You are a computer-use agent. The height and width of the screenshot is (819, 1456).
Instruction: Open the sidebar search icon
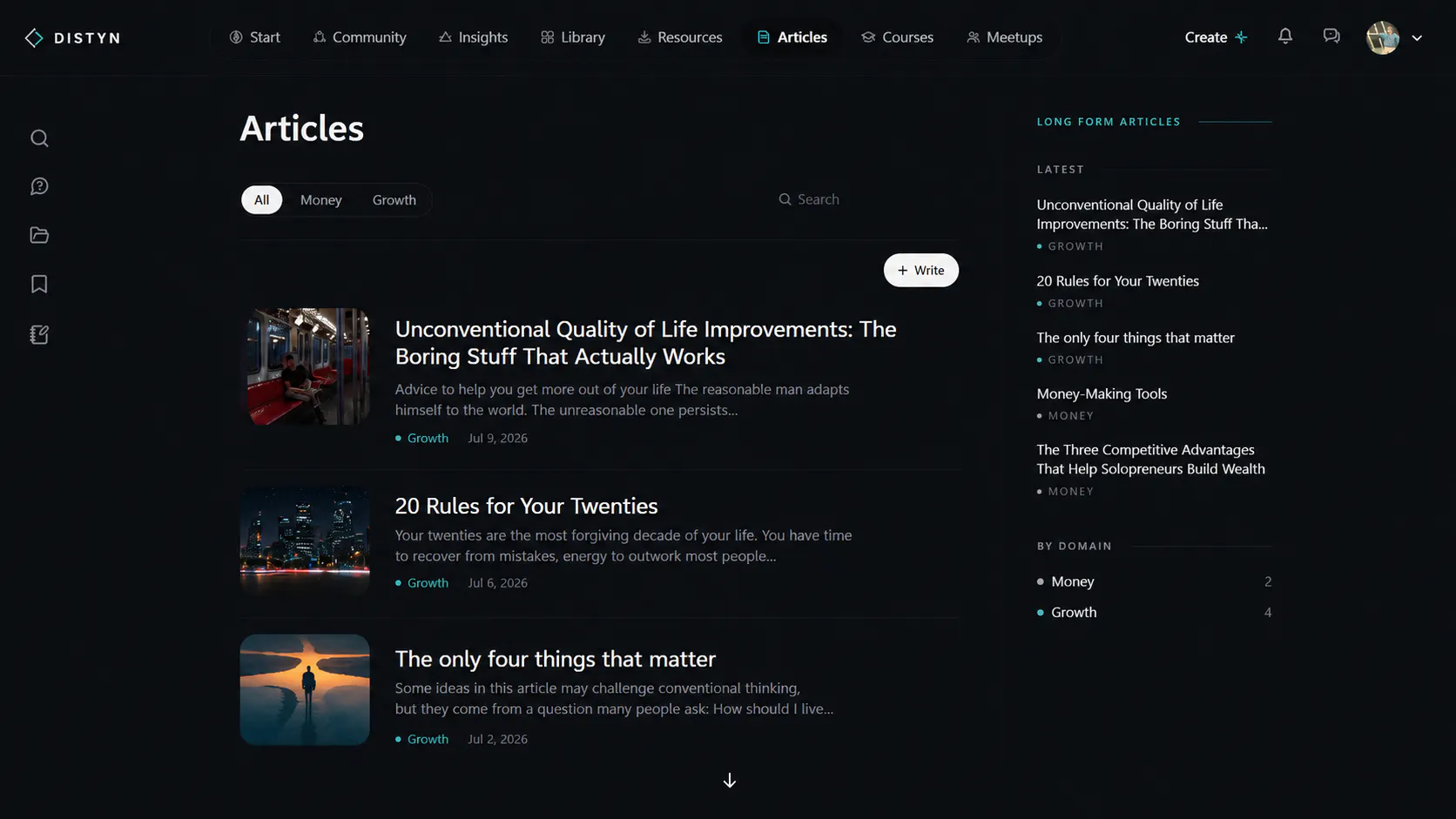click(39, 138)
